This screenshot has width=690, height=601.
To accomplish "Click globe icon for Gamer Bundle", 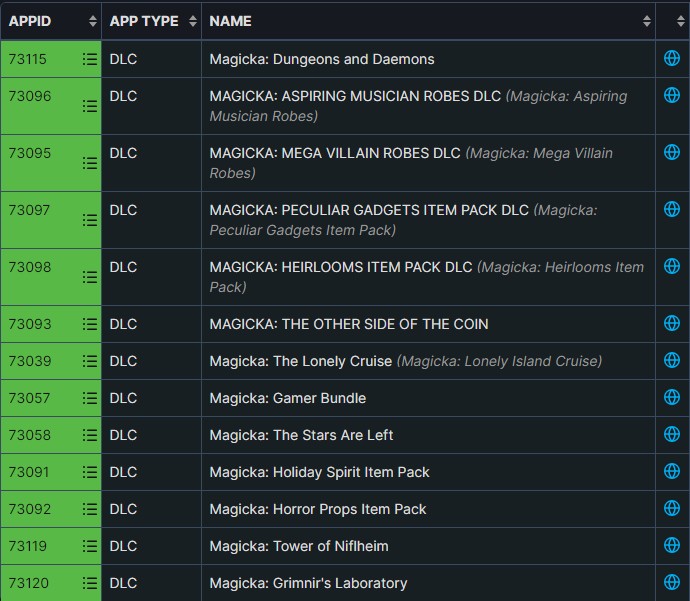I will point(672,397).
